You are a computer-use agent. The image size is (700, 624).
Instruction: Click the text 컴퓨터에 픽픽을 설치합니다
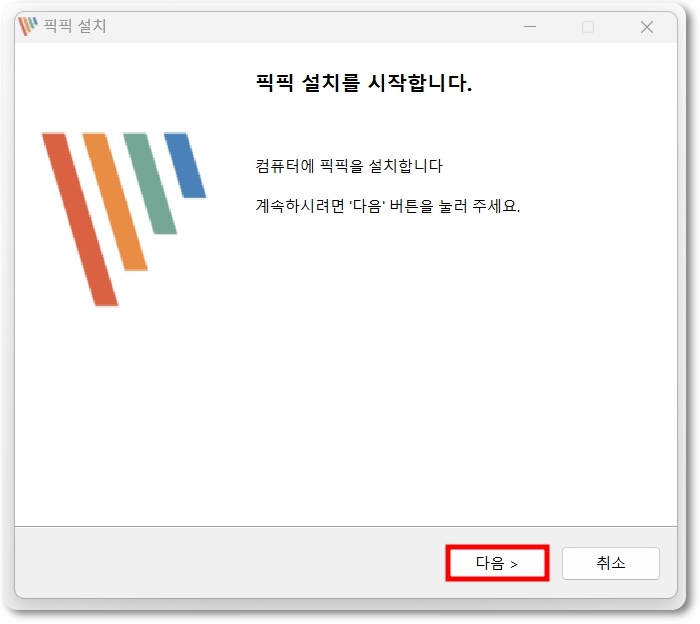tap(349, 166)
